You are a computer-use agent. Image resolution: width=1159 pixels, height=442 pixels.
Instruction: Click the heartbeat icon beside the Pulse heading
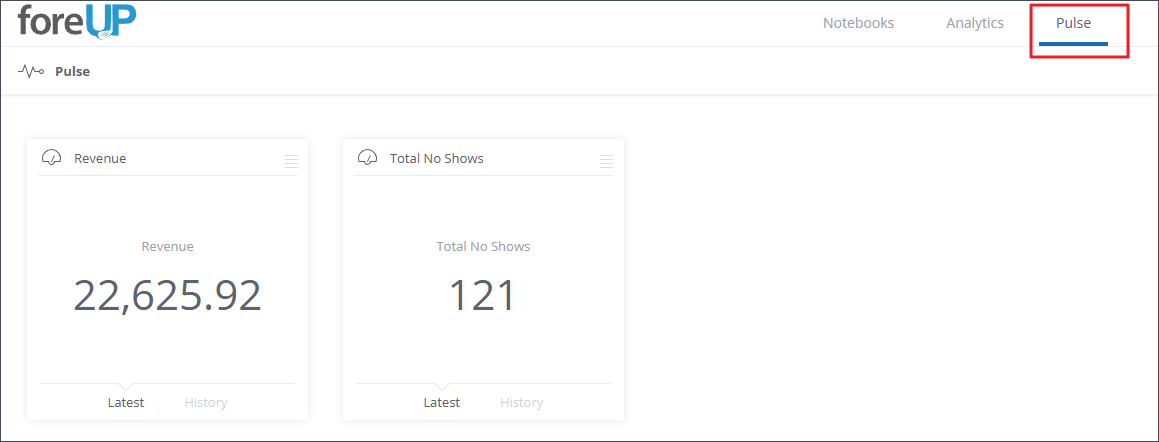[31, 71]
